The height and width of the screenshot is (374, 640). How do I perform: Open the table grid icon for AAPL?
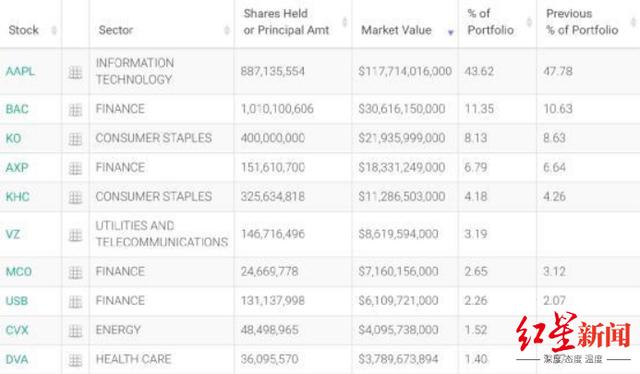(75, 73)
